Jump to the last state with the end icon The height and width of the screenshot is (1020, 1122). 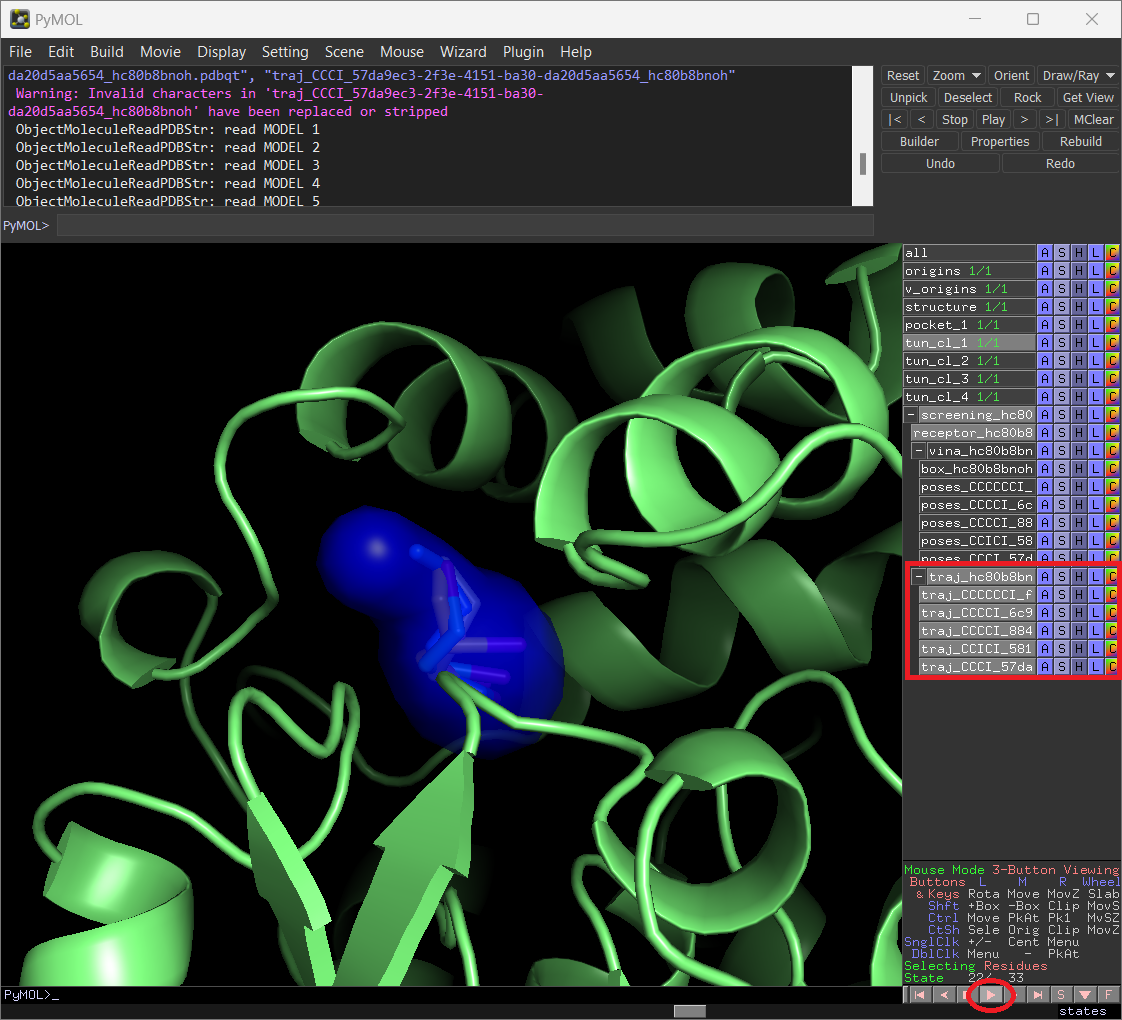(x=1038, y=994)
